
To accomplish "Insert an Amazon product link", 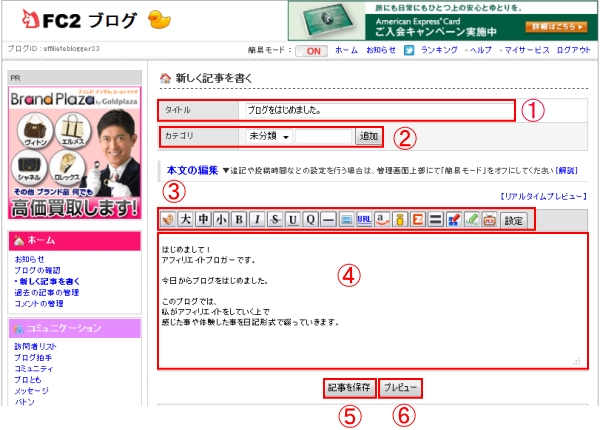I will pyautogui.click(x=382, y=220).
